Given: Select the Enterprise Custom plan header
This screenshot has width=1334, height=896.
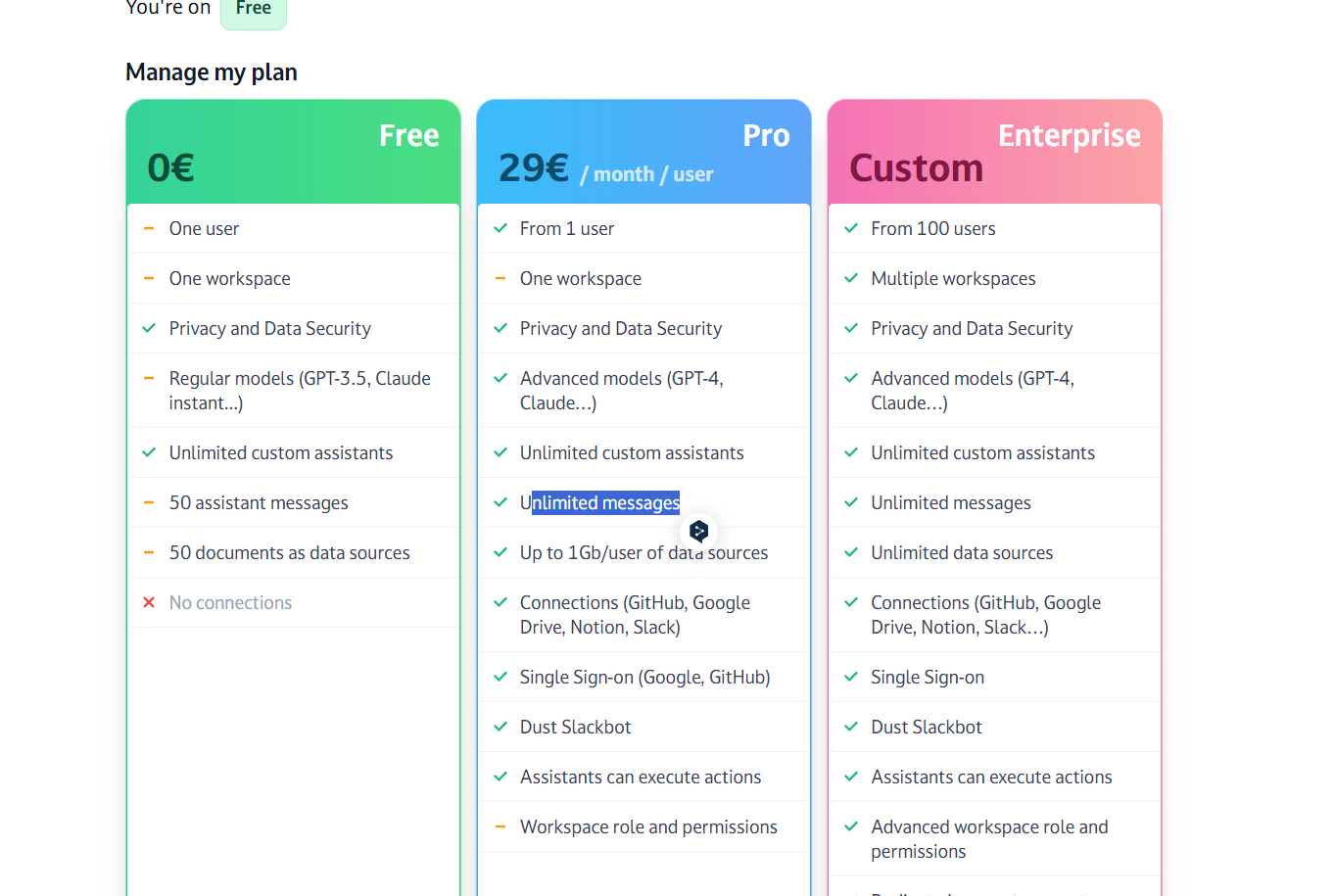Looking at the screenshot, I should click(994, 152).
